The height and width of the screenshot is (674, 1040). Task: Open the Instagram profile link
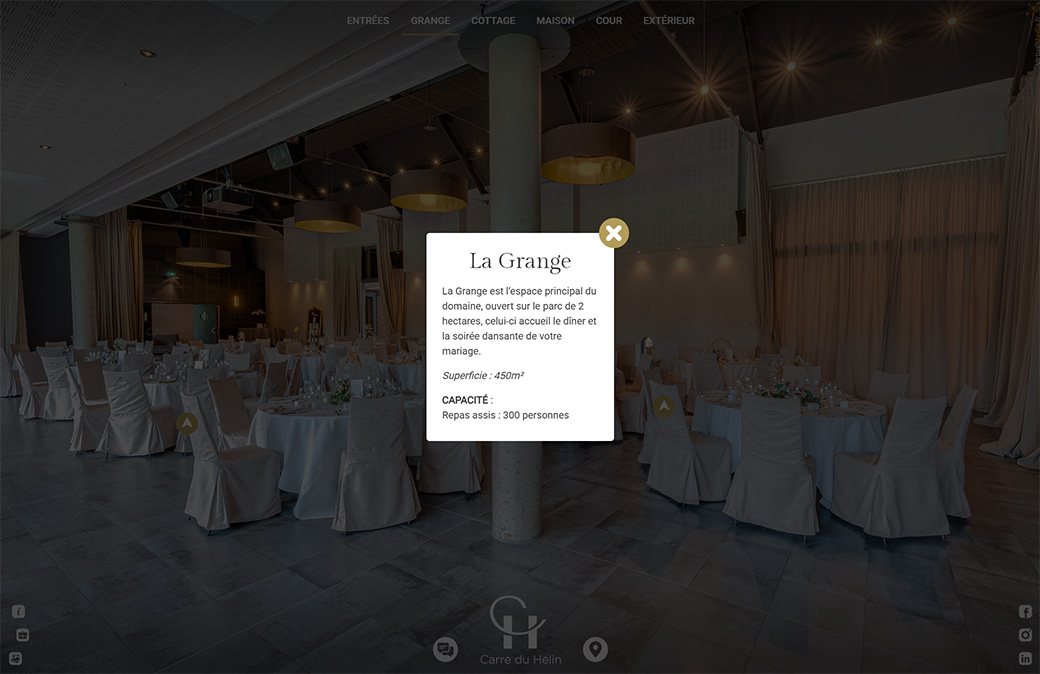pos(1025,635)
